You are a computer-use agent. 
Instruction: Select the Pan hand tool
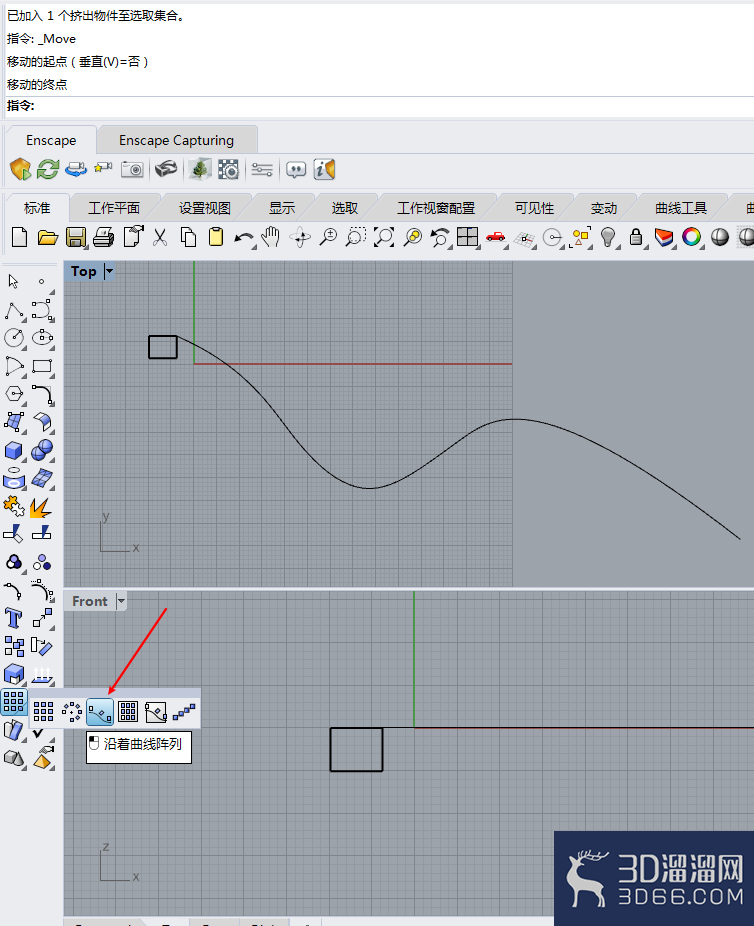[x=270, y=237]
